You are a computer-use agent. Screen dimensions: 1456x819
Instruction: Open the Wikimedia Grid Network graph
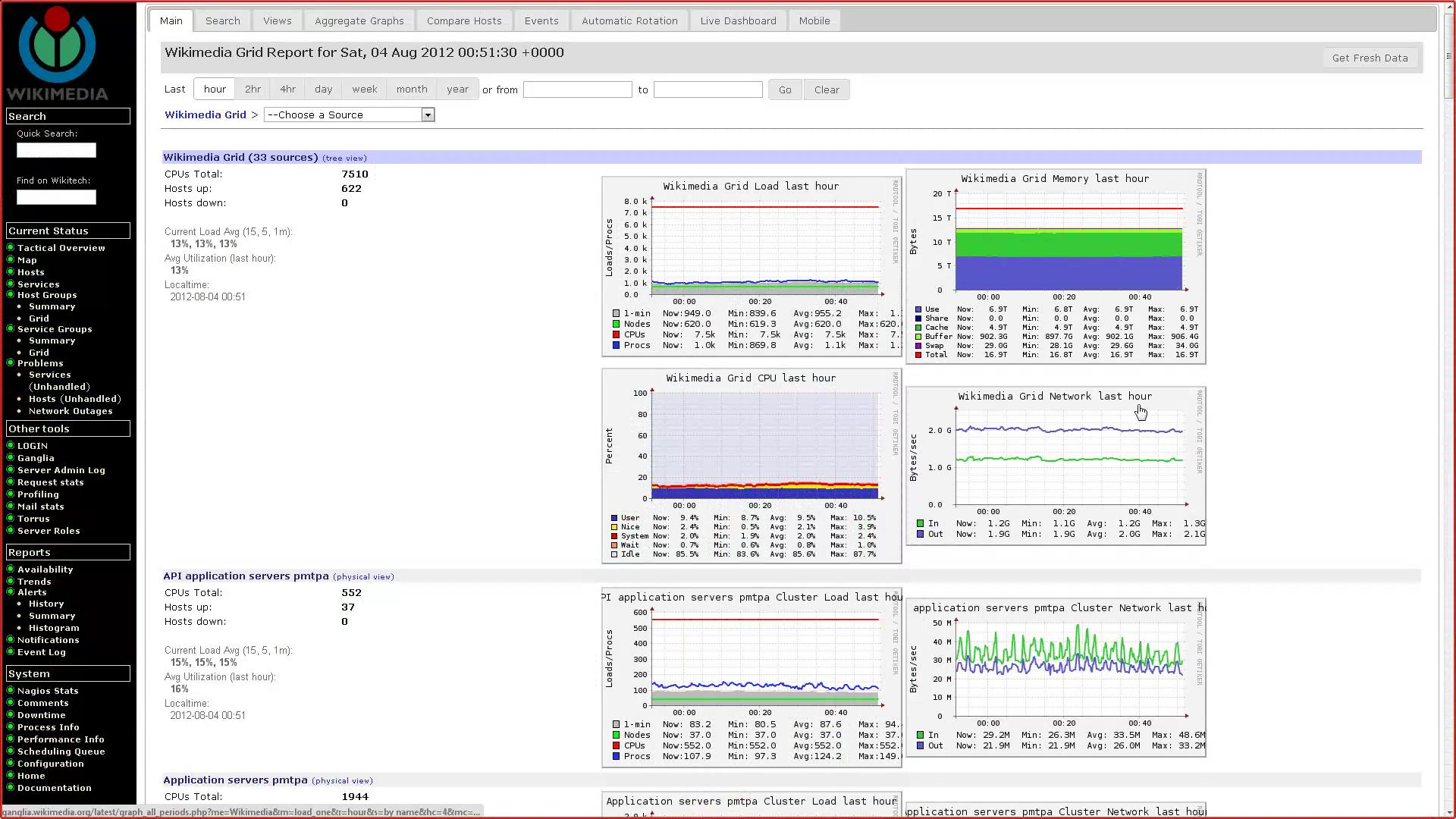(x=1056, y=466)
